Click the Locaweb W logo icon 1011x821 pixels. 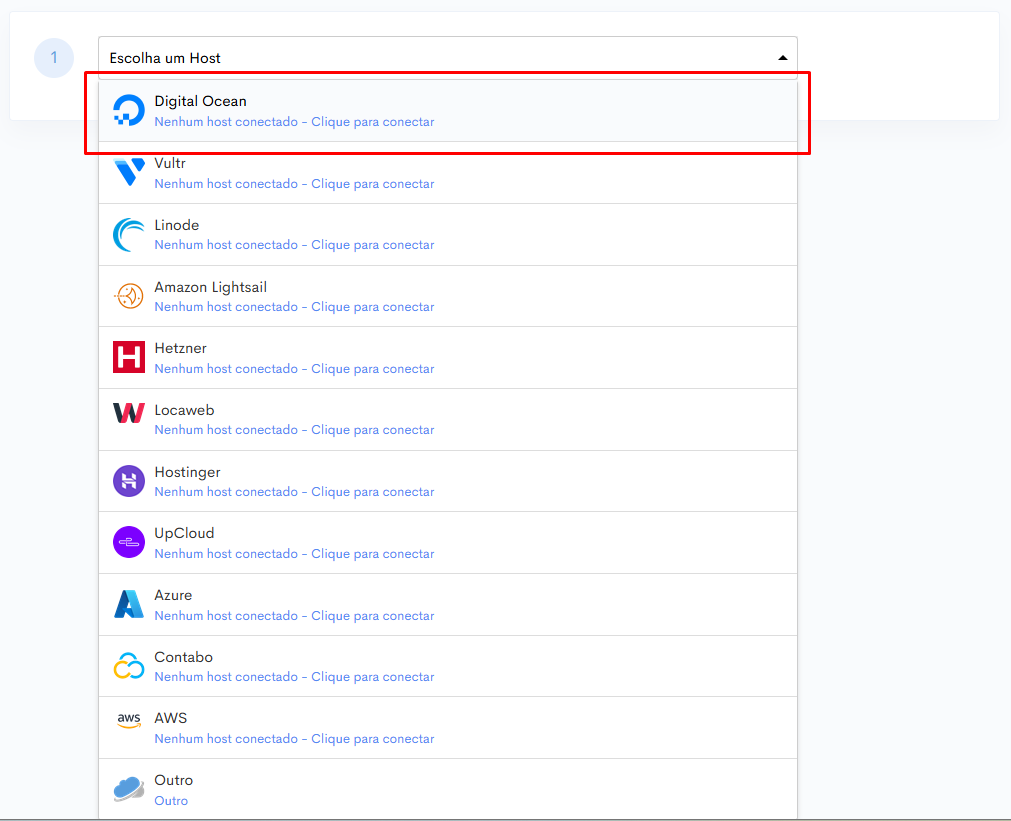[x=129, y=413]
